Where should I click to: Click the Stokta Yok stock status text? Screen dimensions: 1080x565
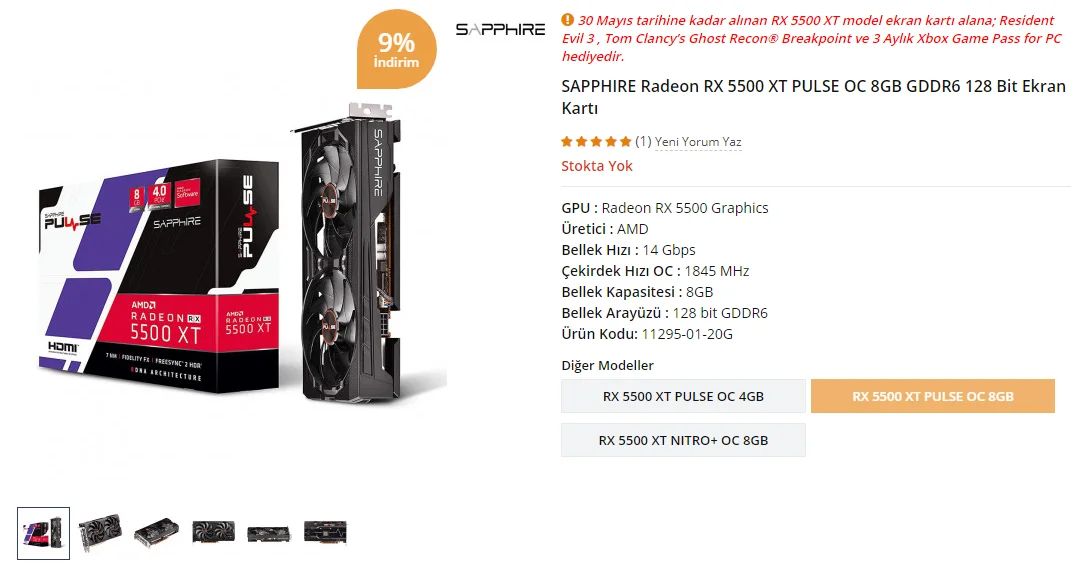[597, 166]
